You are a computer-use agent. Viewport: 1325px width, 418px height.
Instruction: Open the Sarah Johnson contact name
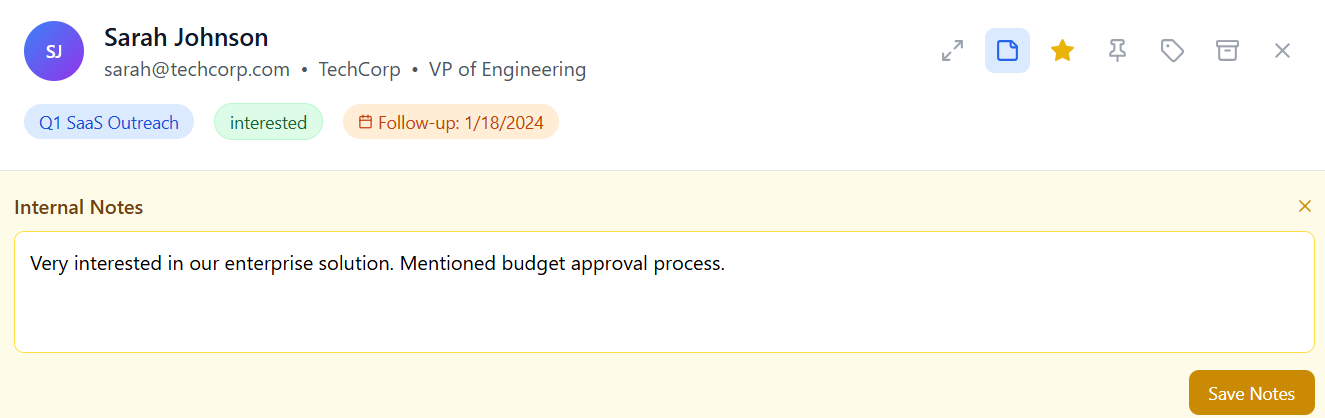186,38
